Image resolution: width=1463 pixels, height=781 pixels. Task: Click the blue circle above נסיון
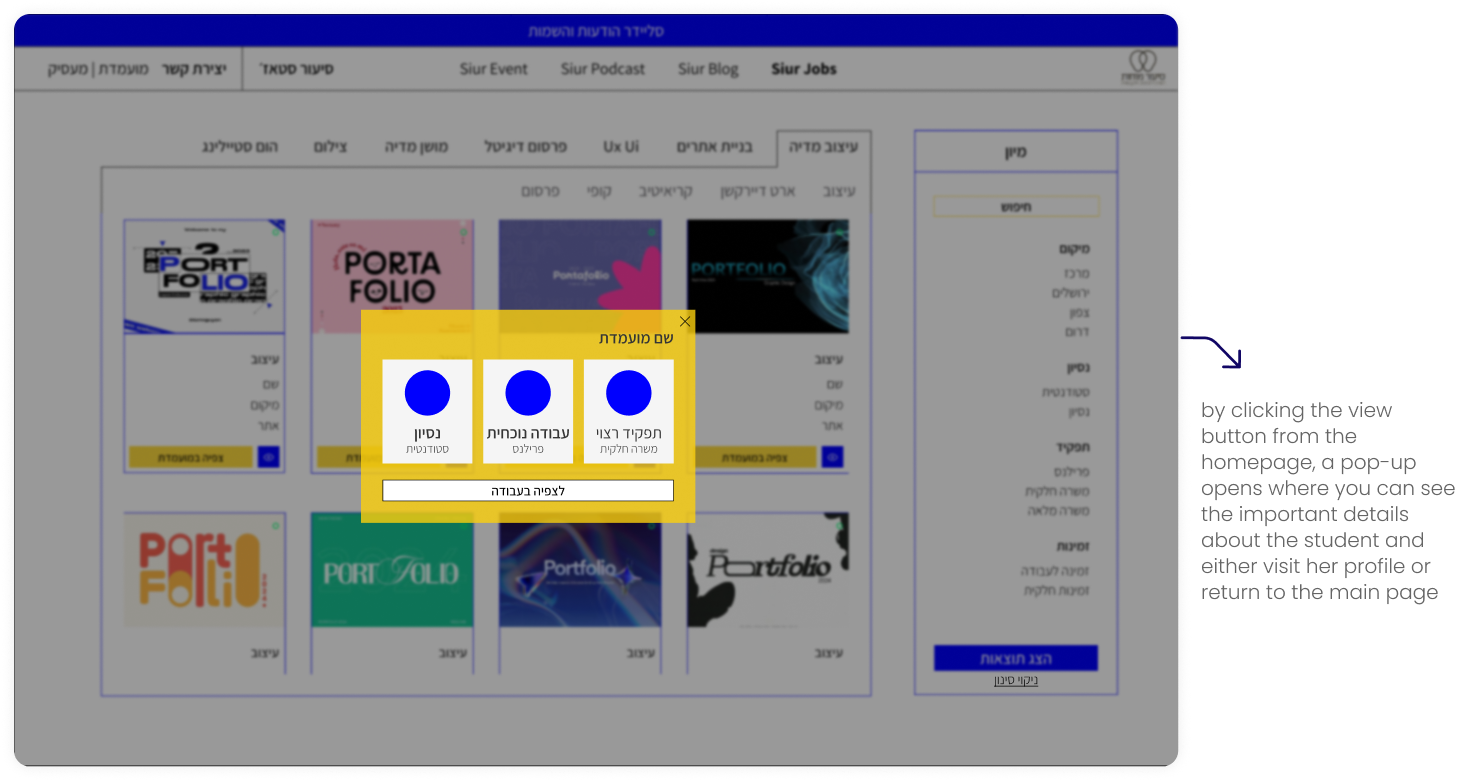click(x=427, y=393)
